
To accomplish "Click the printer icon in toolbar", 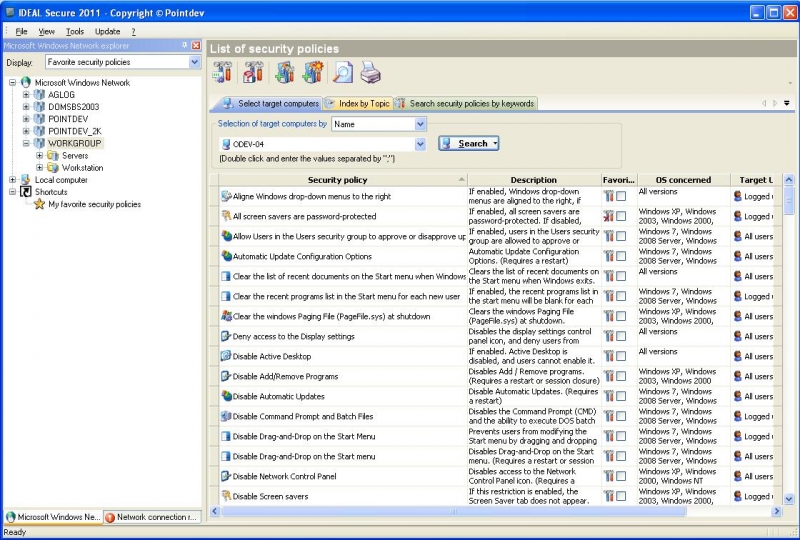I will click(370, 72).
